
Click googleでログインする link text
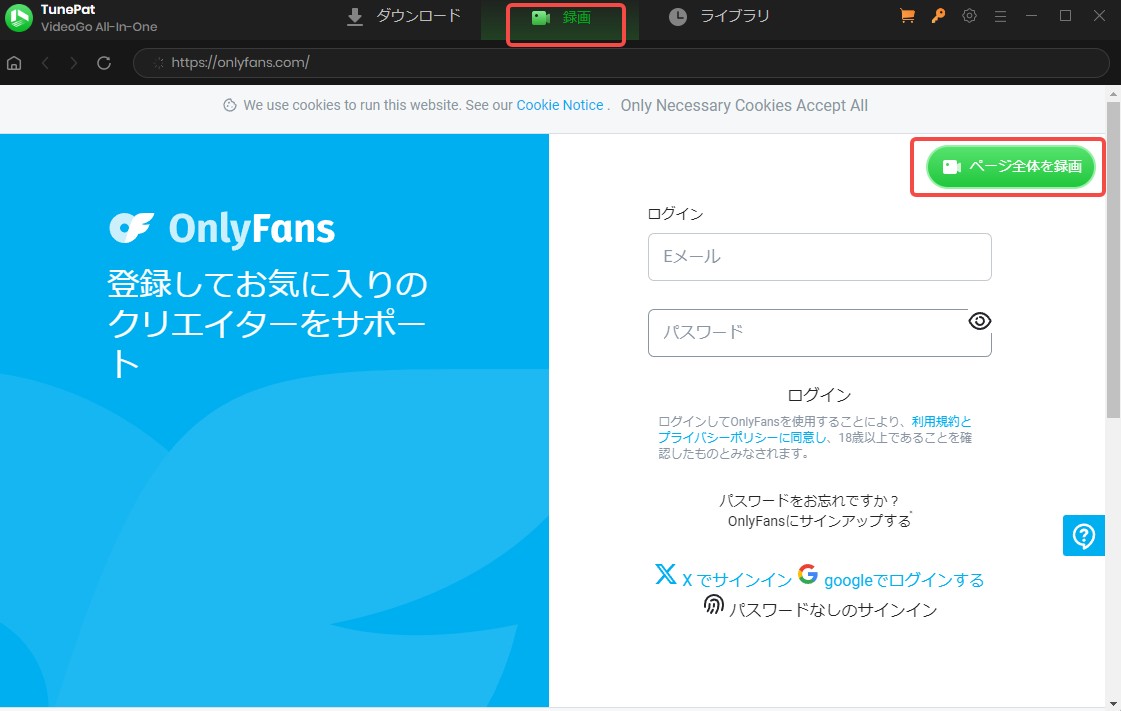[904, 580]
